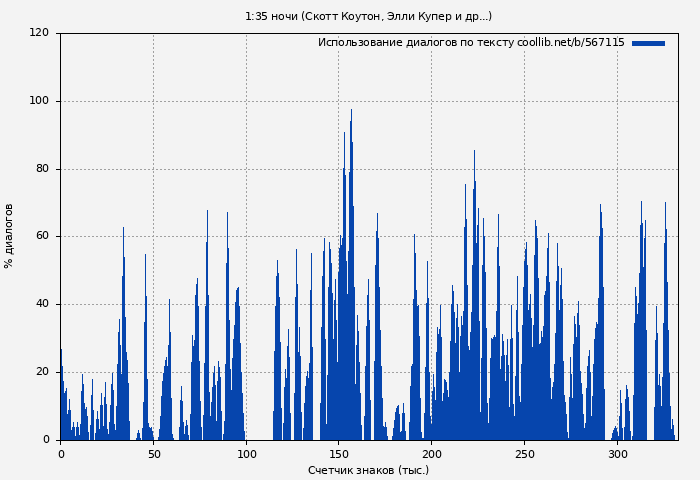Click the blue legend color swatch
The height and width of the screenshot is (480, 700).
pyautogui.click(x=648, y=43)
